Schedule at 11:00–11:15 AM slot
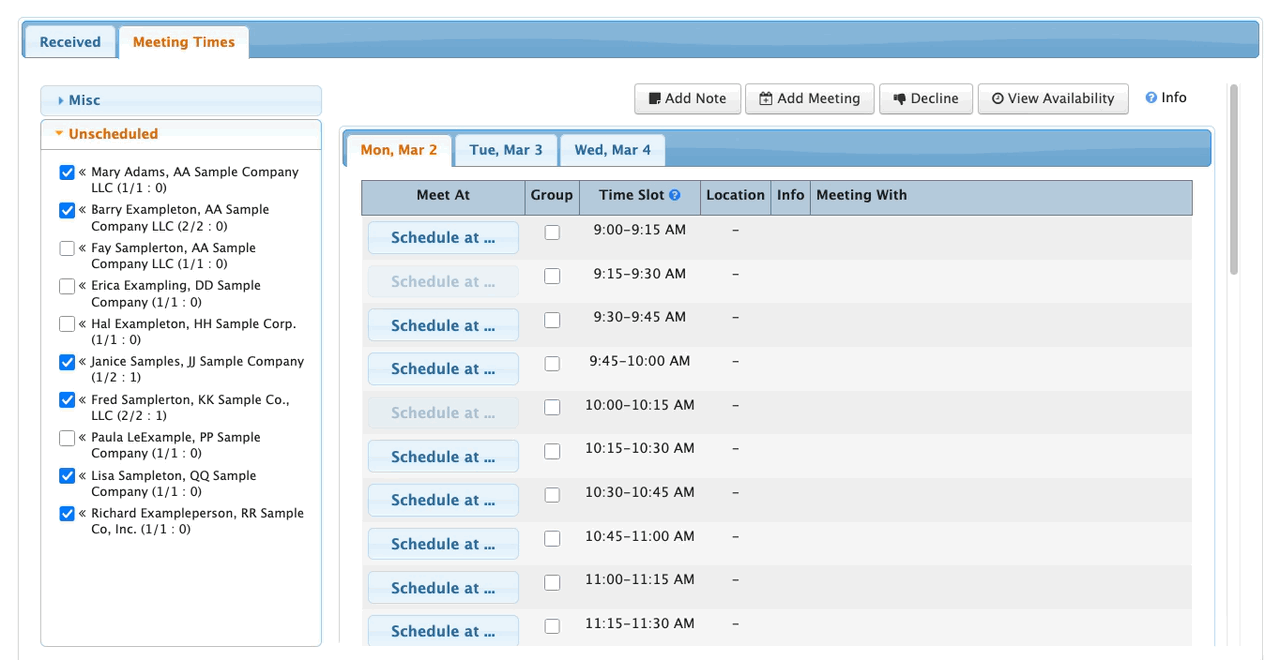This screenshot has width=1280, height=660. click(x=443, y=588)
